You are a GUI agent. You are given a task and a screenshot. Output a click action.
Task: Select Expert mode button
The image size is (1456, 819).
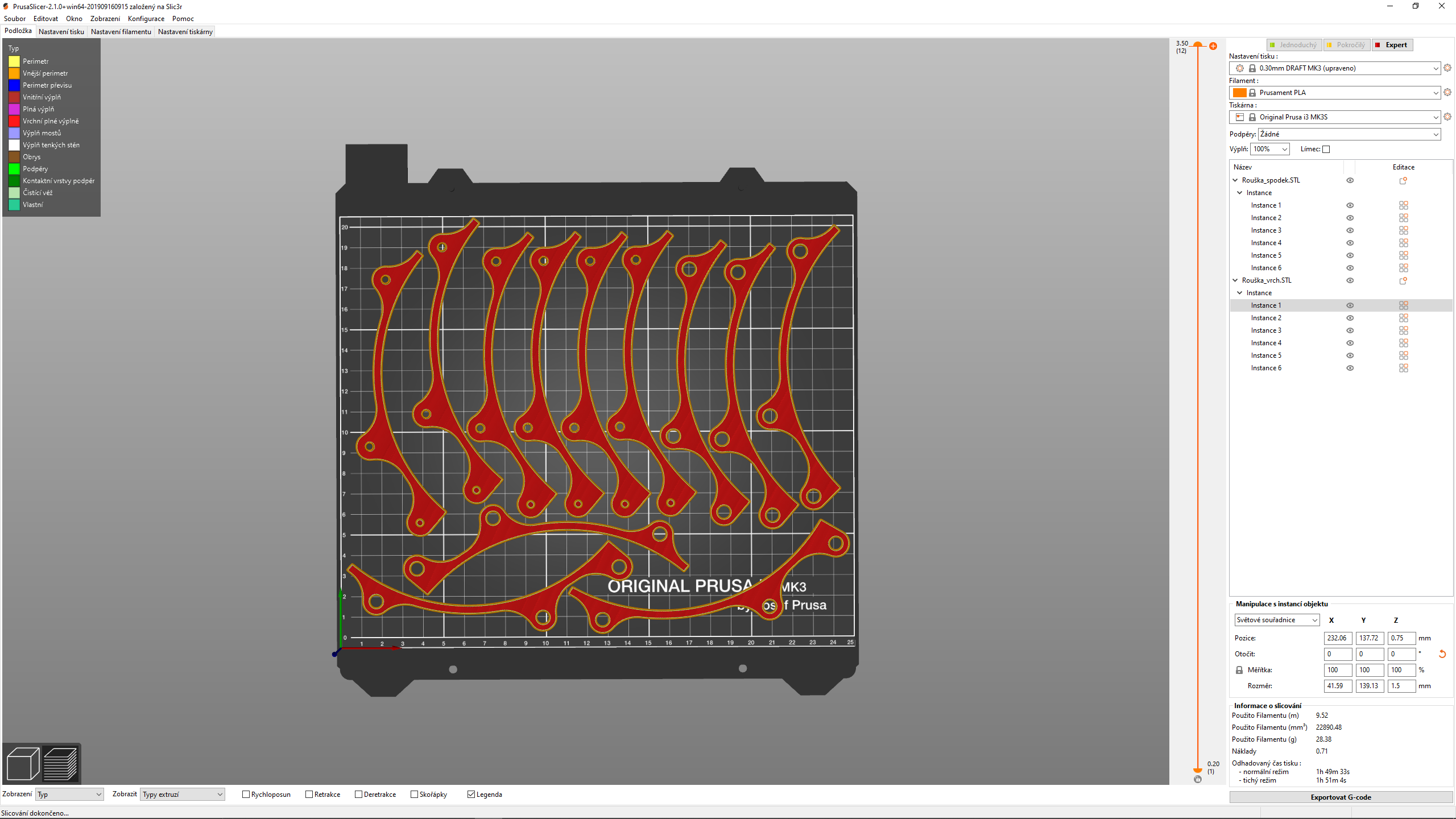[x=1392, y=45]
